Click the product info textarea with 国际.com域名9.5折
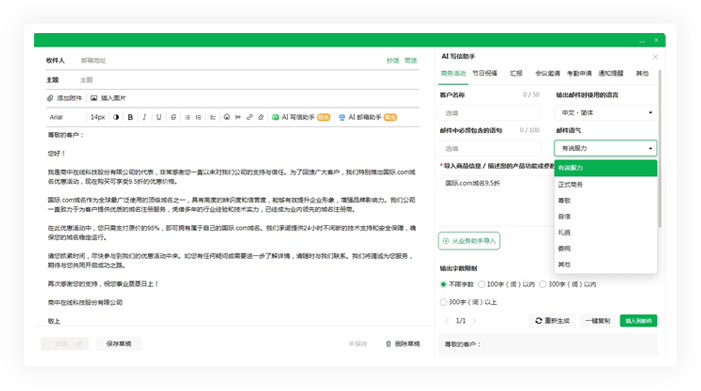This screenshot has height=391, width=701. [496, 200]
